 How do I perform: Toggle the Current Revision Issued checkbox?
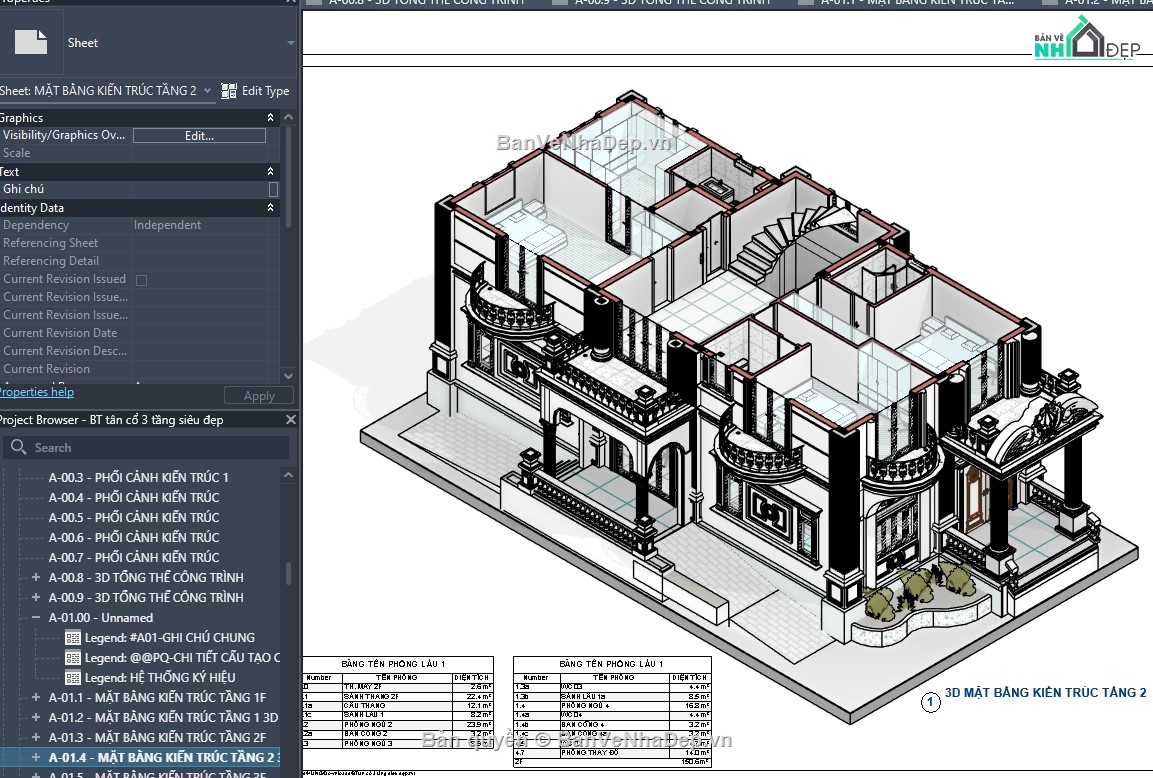point(142,280)
